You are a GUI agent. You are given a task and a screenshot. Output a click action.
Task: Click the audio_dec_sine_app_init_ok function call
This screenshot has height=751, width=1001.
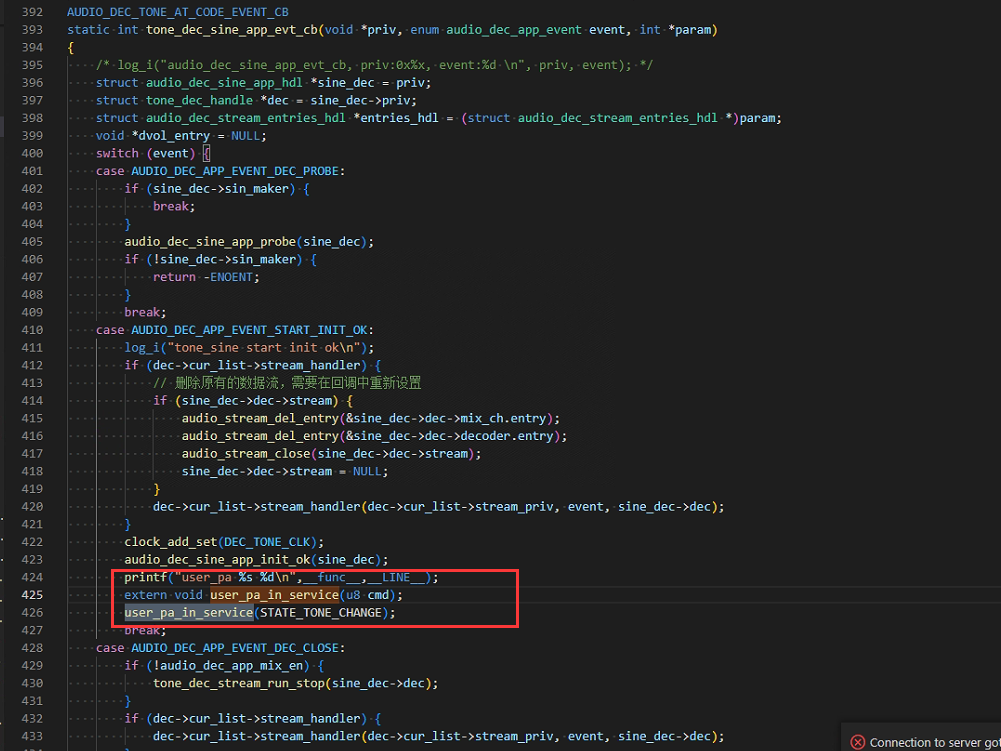(217, 559)
